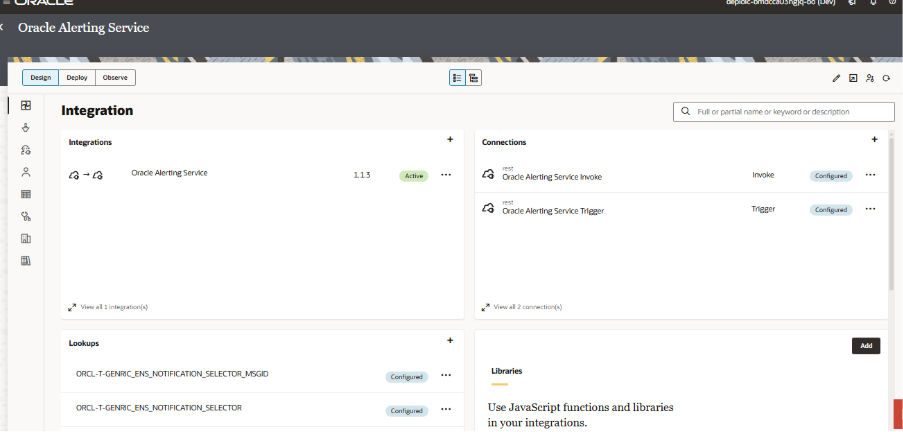Open the library books icon in sidebar
Image resolution: width=903 pixels, height=432 pixels.
tap(25, 261)
